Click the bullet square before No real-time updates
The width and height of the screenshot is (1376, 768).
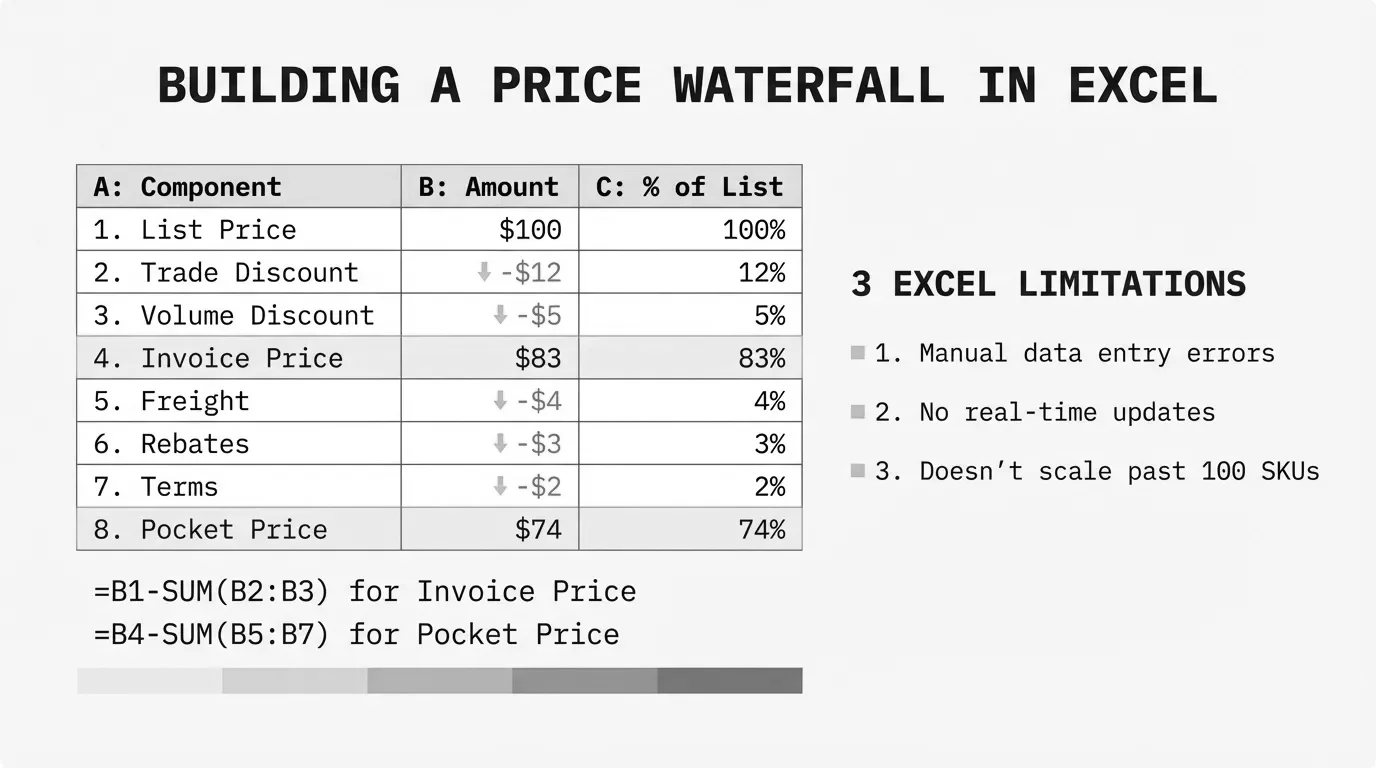coord(857,411)
